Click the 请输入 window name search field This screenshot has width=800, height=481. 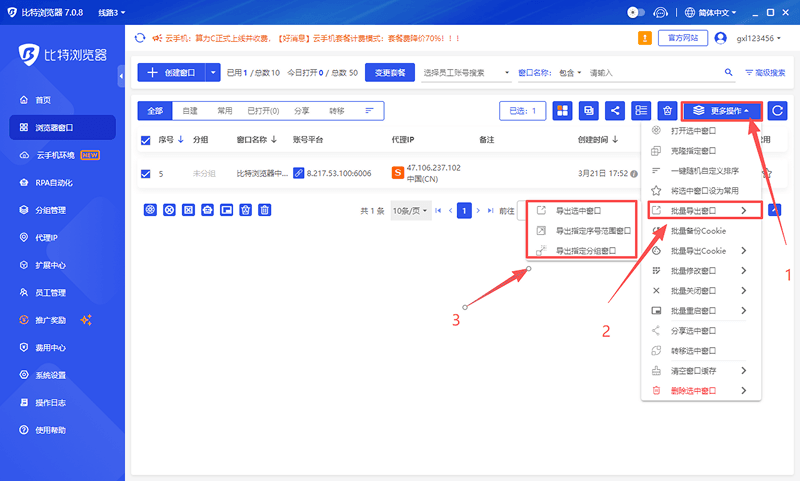click(x=650, y=72)
